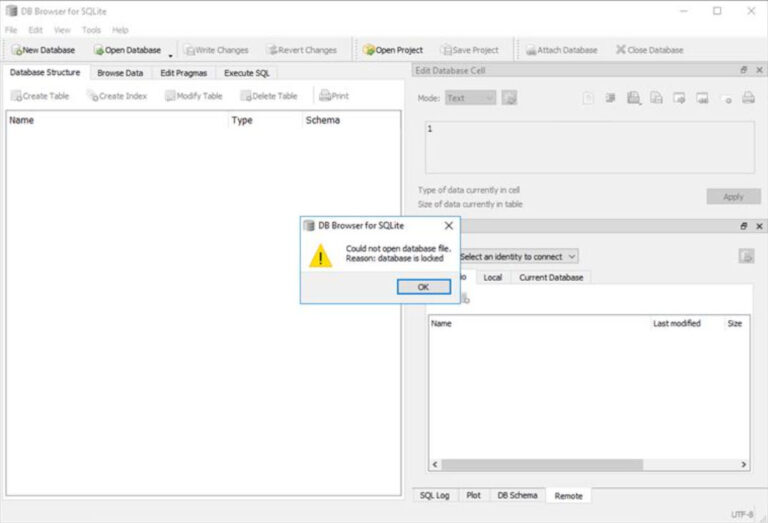Screen dimensions: 768x523
Task: Click Attach Database in the toolbar
Action: coord(562,50)
